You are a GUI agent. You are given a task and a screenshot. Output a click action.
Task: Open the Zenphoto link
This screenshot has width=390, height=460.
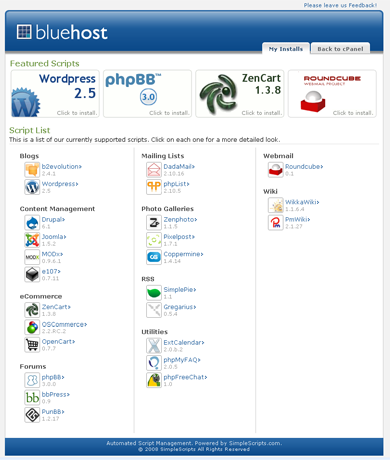(x=180, y=219)
